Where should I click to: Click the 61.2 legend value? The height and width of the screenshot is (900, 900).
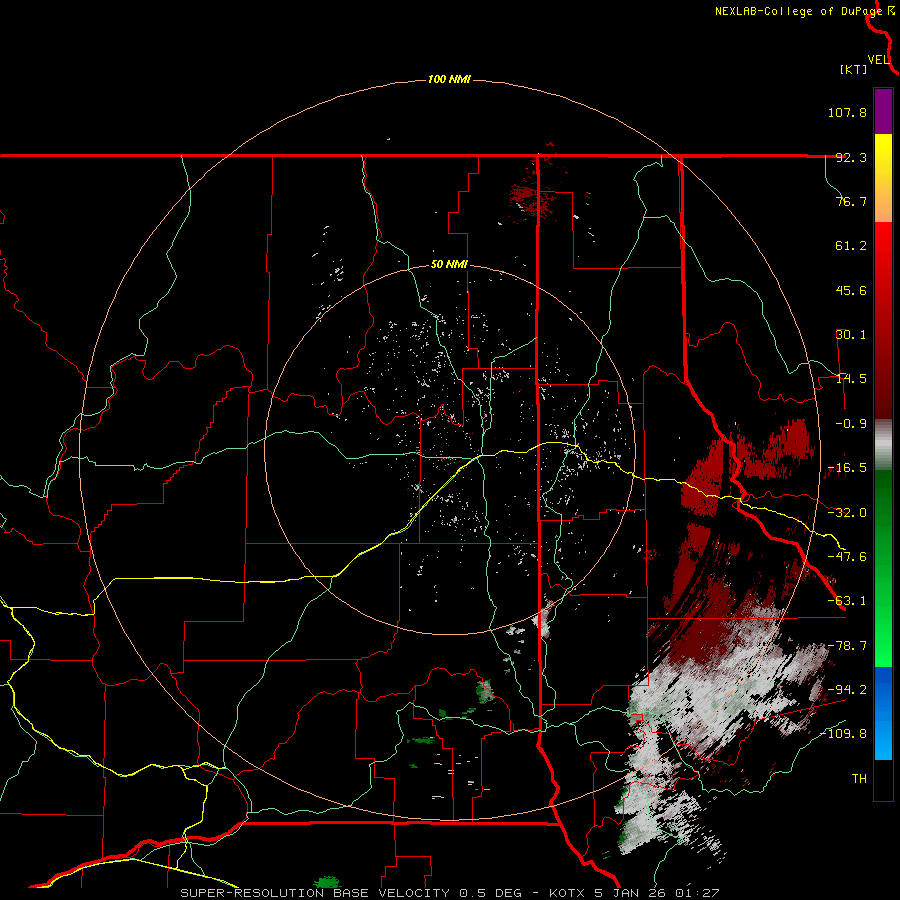pyautogui.click(x=851, y=246)
